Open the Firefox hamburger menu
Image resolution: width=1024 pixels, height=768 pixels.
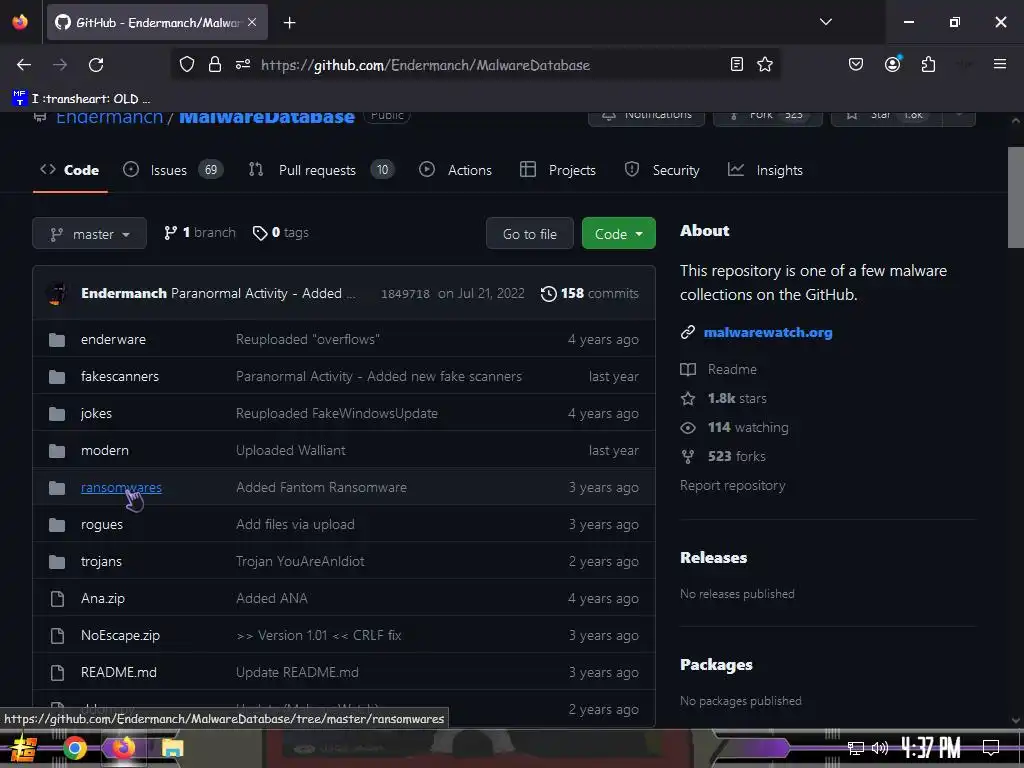pyautogui.click(x=1000, y=64)
